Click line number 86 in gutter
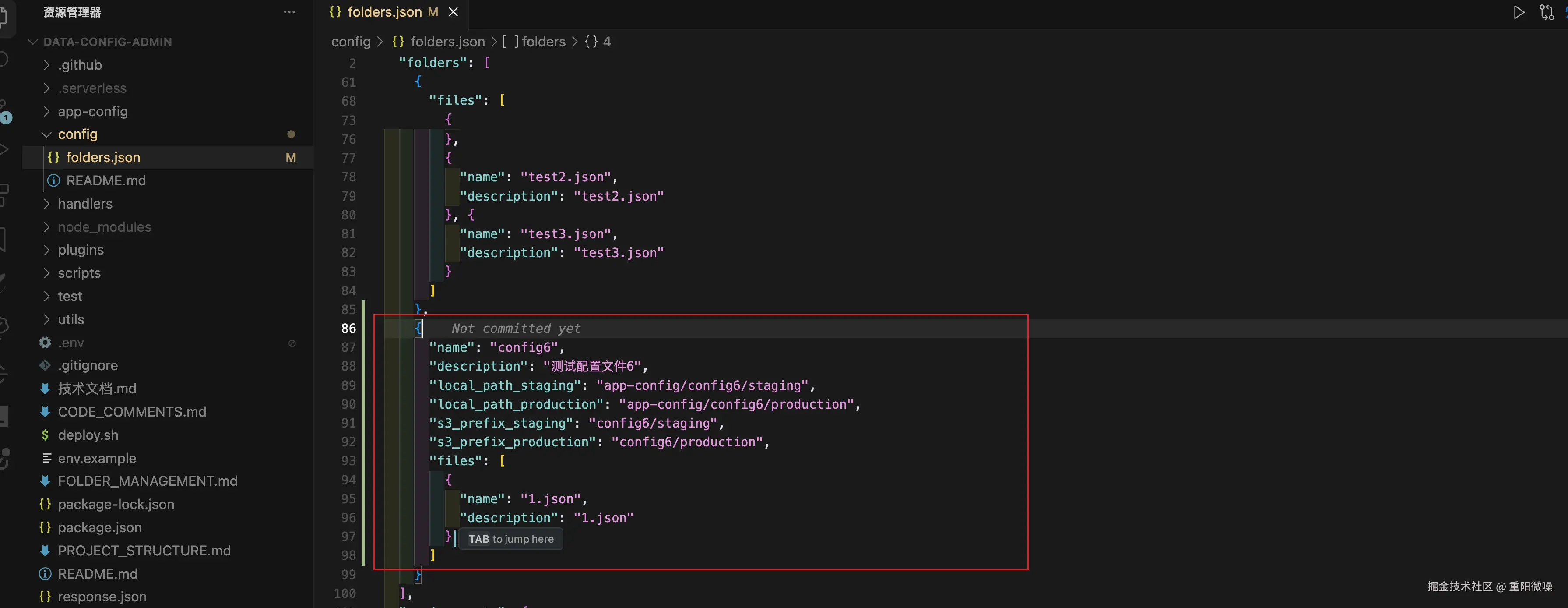This screenshot has width=1568, height=608. [x=348, y=329]
